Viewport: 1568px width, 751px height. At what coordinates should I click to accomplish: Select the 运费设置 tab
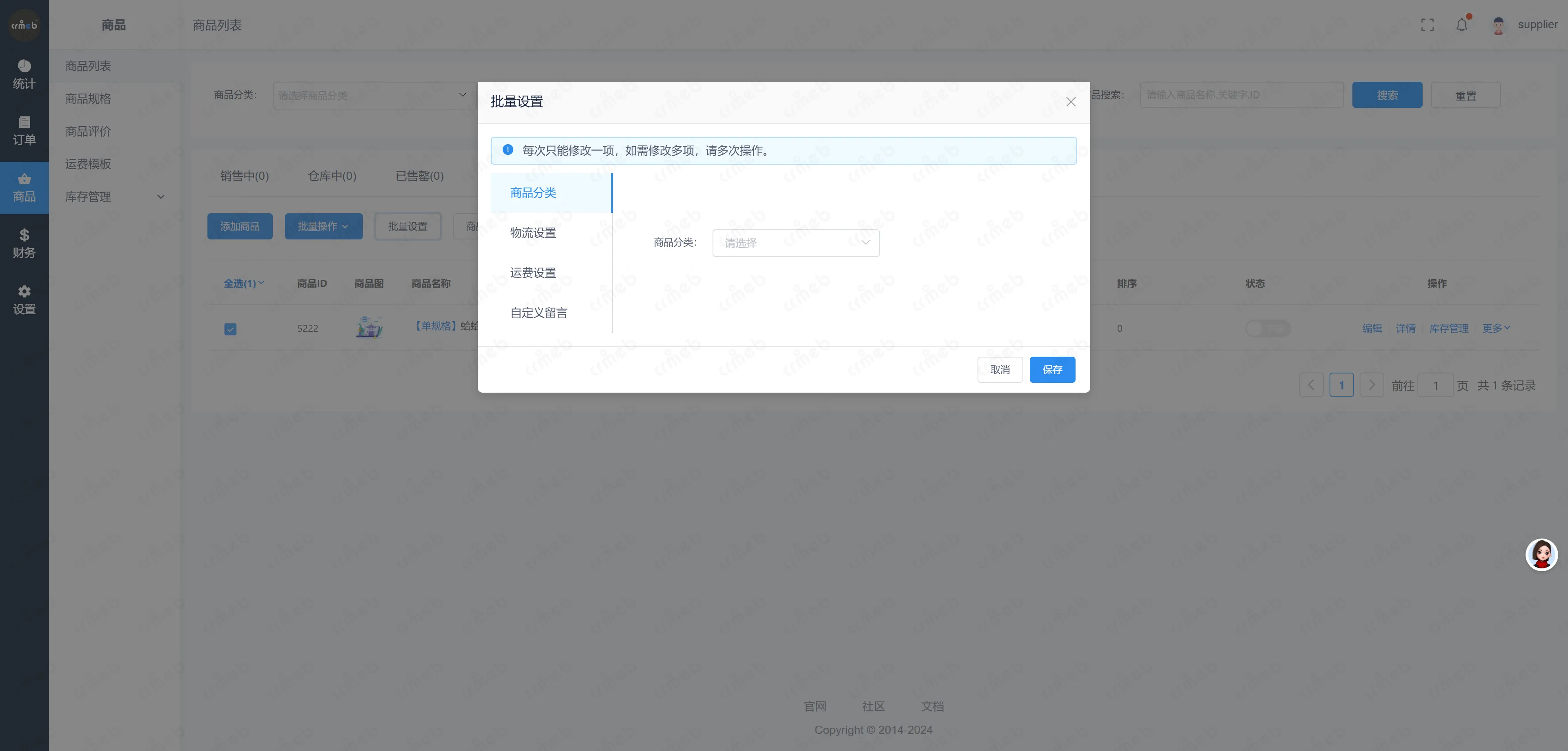[551, 272]
